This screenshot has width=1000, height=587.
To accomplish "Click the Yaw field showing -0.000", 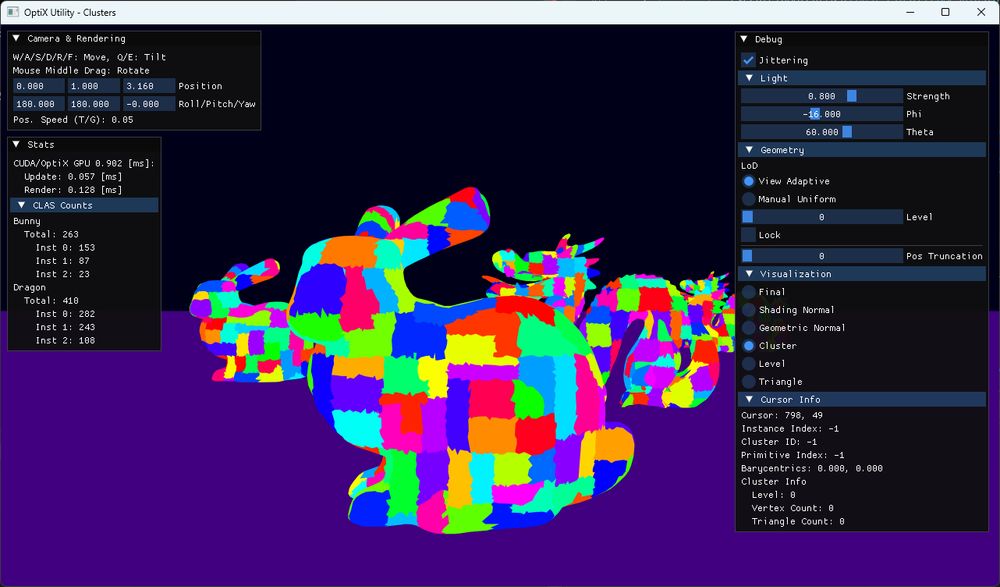I will pos(149,103).
